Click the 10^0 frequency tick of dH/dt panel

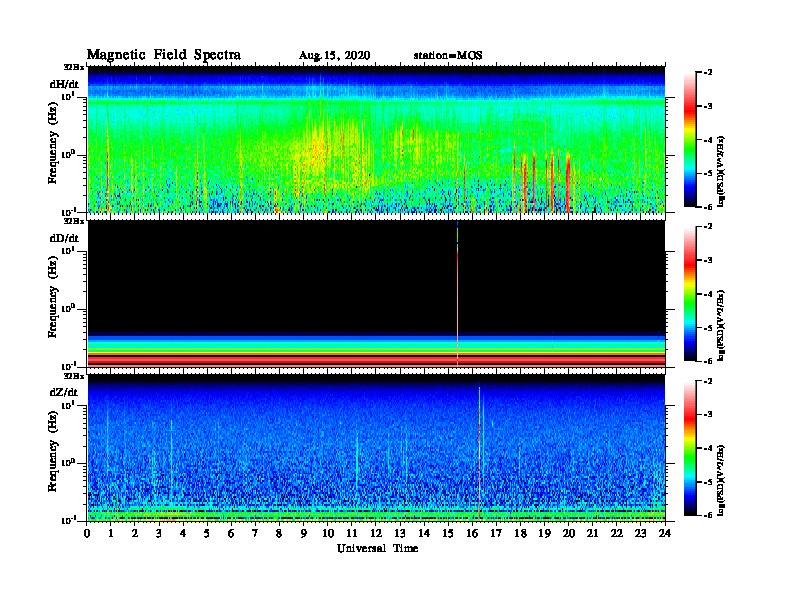click(68, 155)
